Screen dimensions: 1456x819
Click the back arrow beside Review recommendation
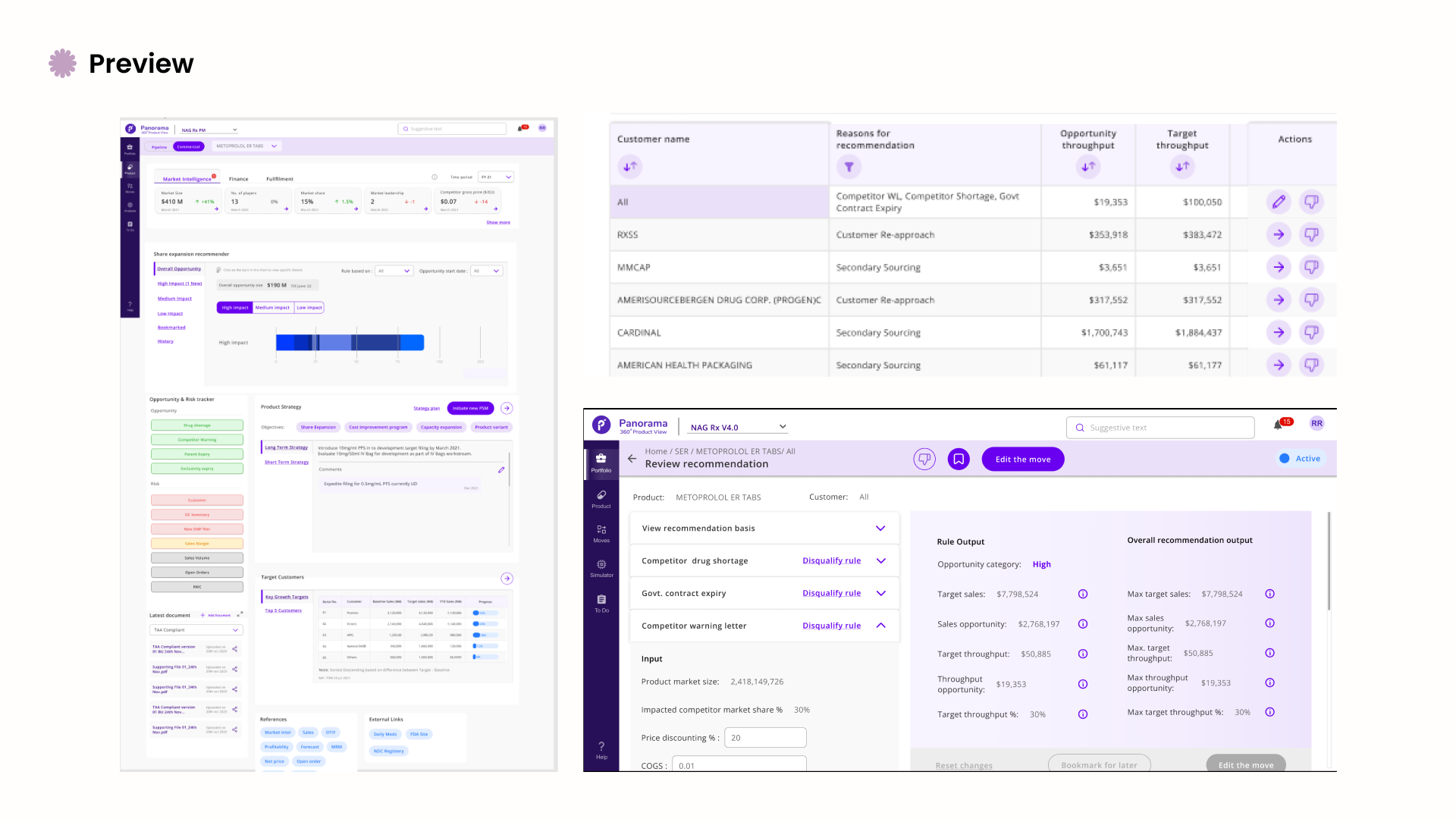click(632, 458)
